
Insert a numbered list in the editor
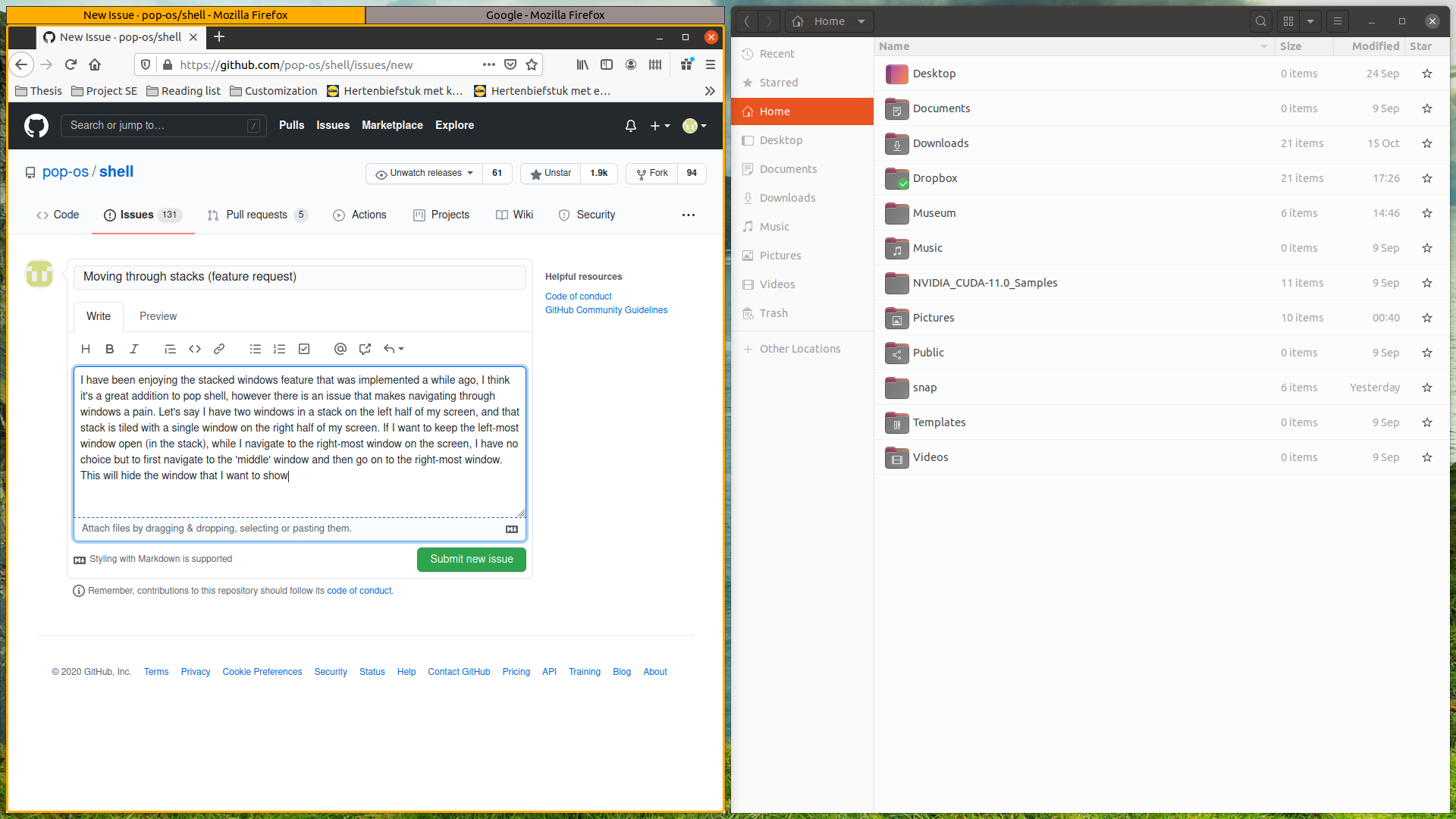click(280, 349)
